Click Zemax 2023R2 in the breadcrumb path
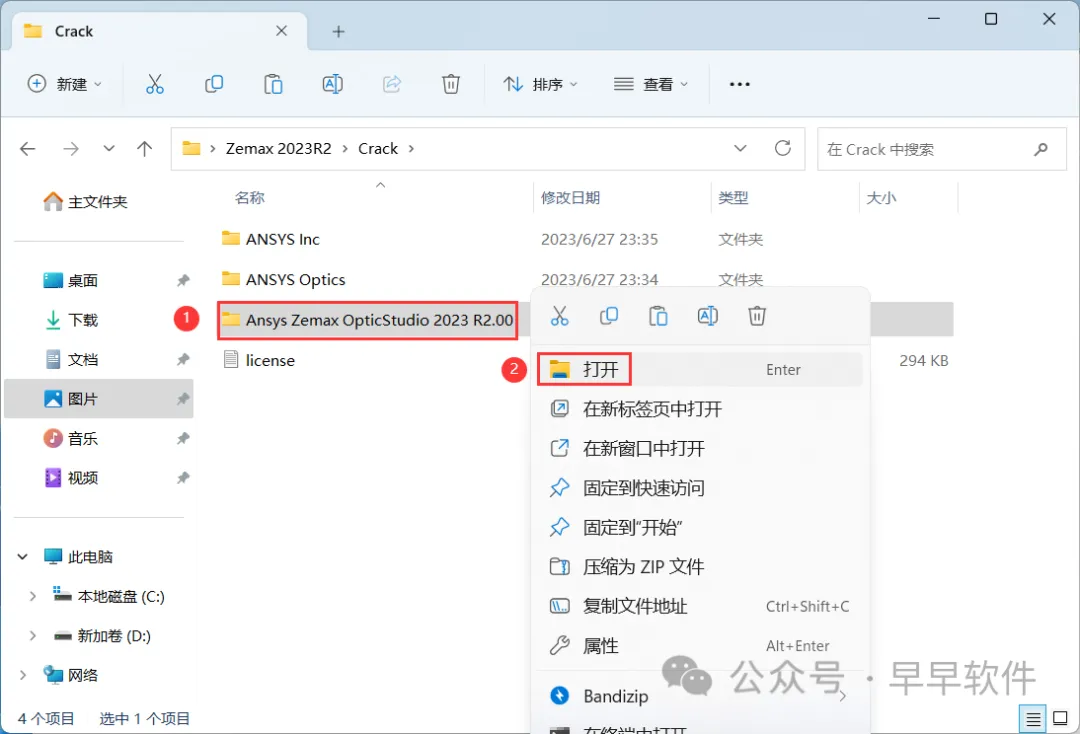 pyautogui.click(x=278, y=149)
